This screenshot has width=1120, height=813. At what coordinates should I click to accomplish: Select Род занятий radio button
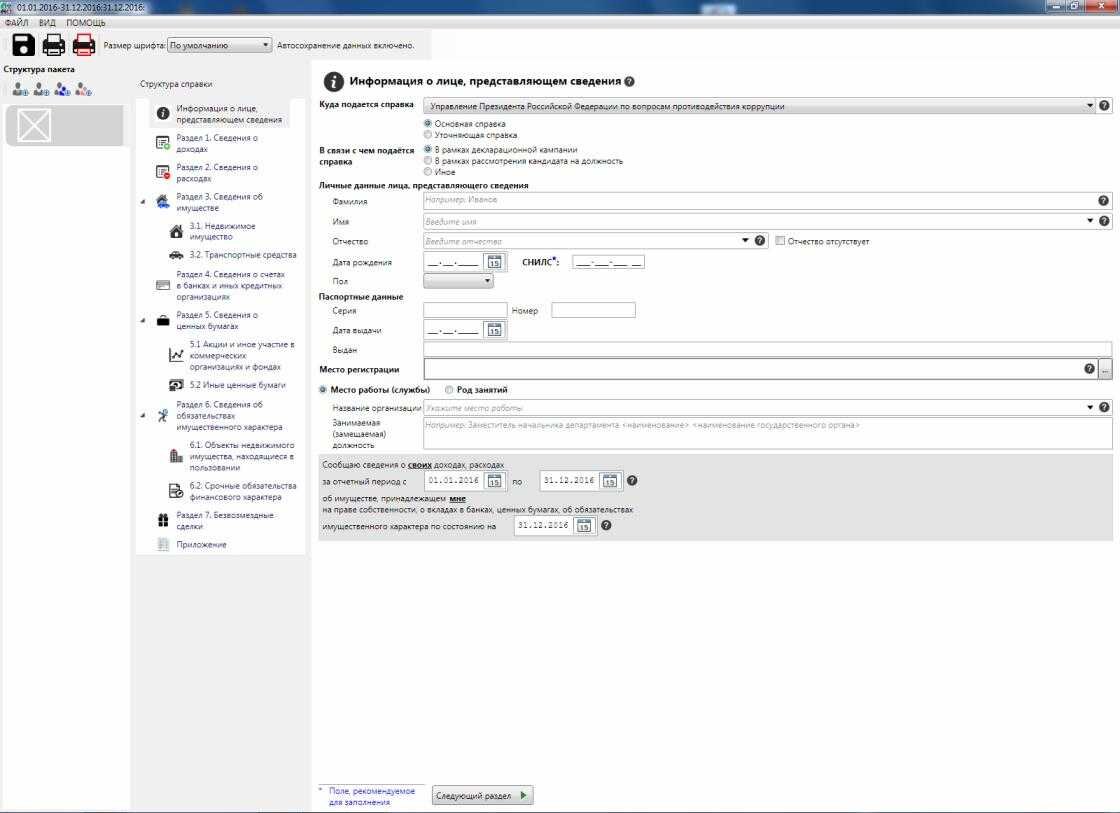[x=449, y=389]
